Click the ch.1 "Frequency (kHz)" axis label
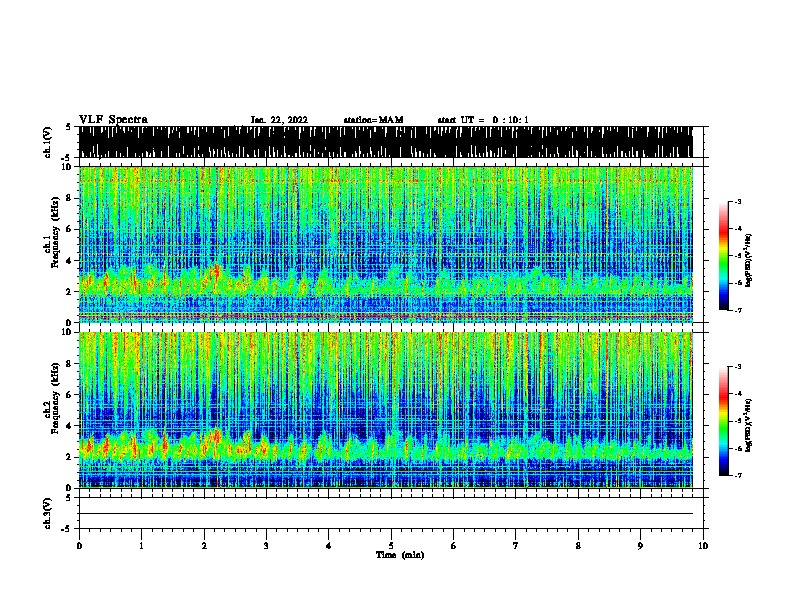Image resolution: width=792 pixels, height=612 pixels. pos(56,232)
